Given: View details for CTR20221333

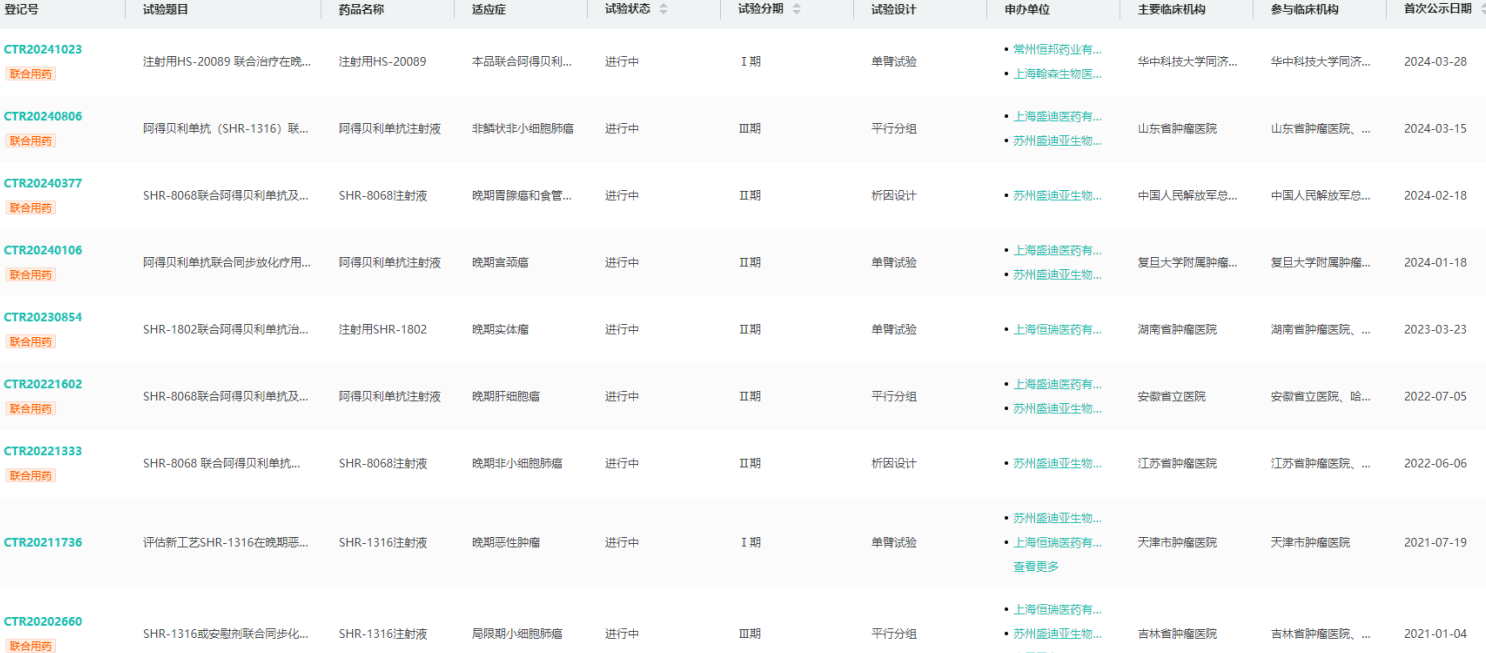Looking at the screenshot, I should (x=43, y=451).
